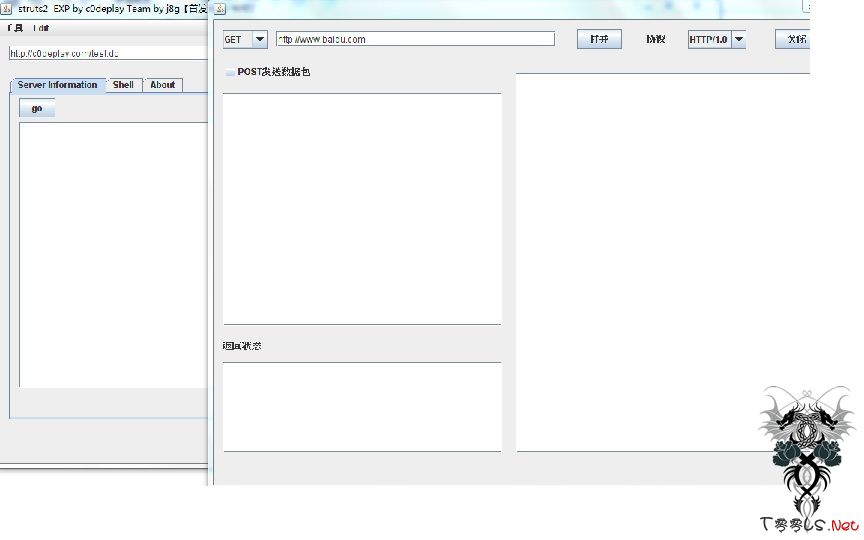Click the 打开 button in the front window
The width and height of the screenshot is (864, 540).
(599, 39)
